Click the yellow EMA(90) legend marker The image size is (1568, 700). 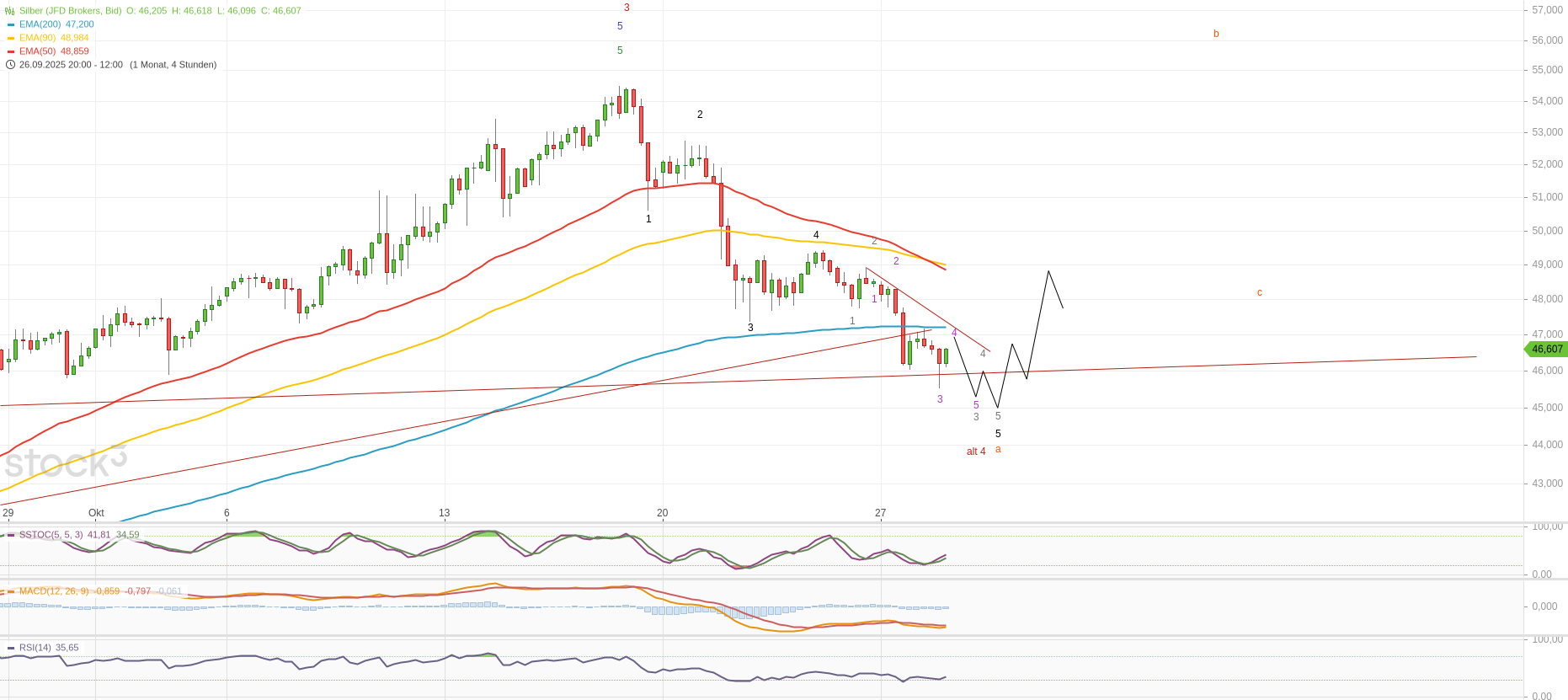[x=11, y=38]
